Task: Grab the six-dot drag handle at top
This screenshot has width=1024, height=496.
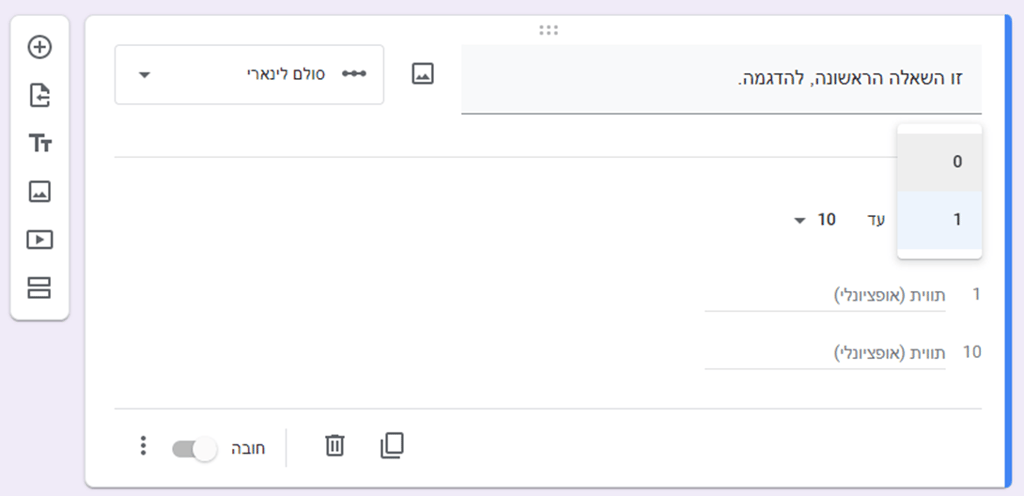Action: pyautogui.click(x=549, y=30)
